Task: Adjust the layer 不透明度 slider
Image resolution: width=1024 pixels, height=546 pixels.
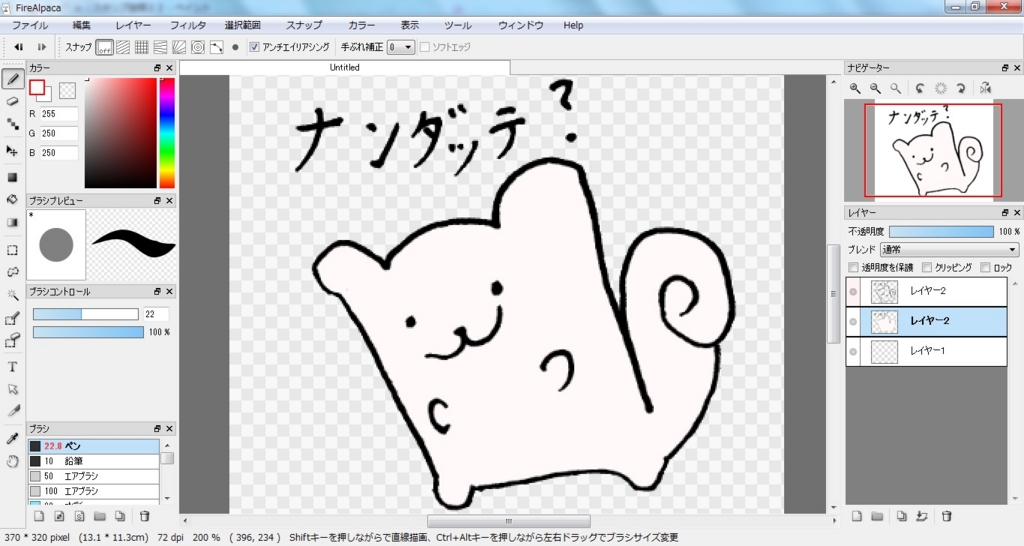Action: click(x=941, y=232)
